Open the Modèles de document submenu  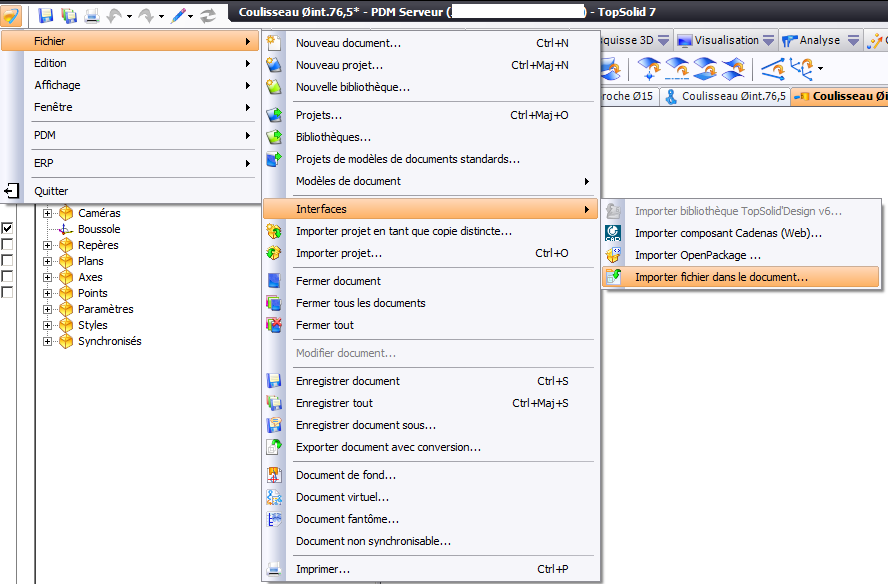pyautogui.click(x=431, y=181)
